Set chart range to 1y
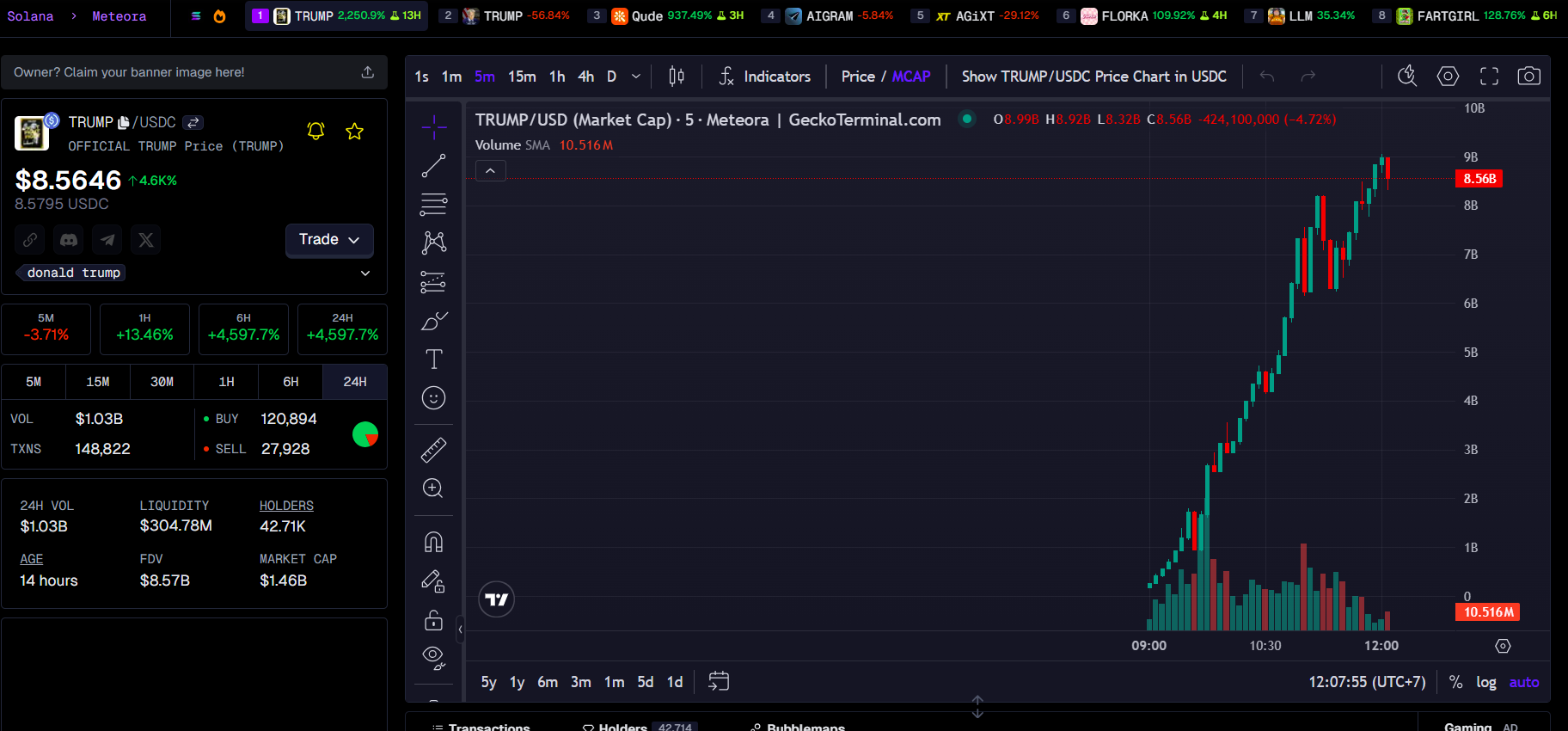Screen dimensions: 1568x731 point(517,682)
